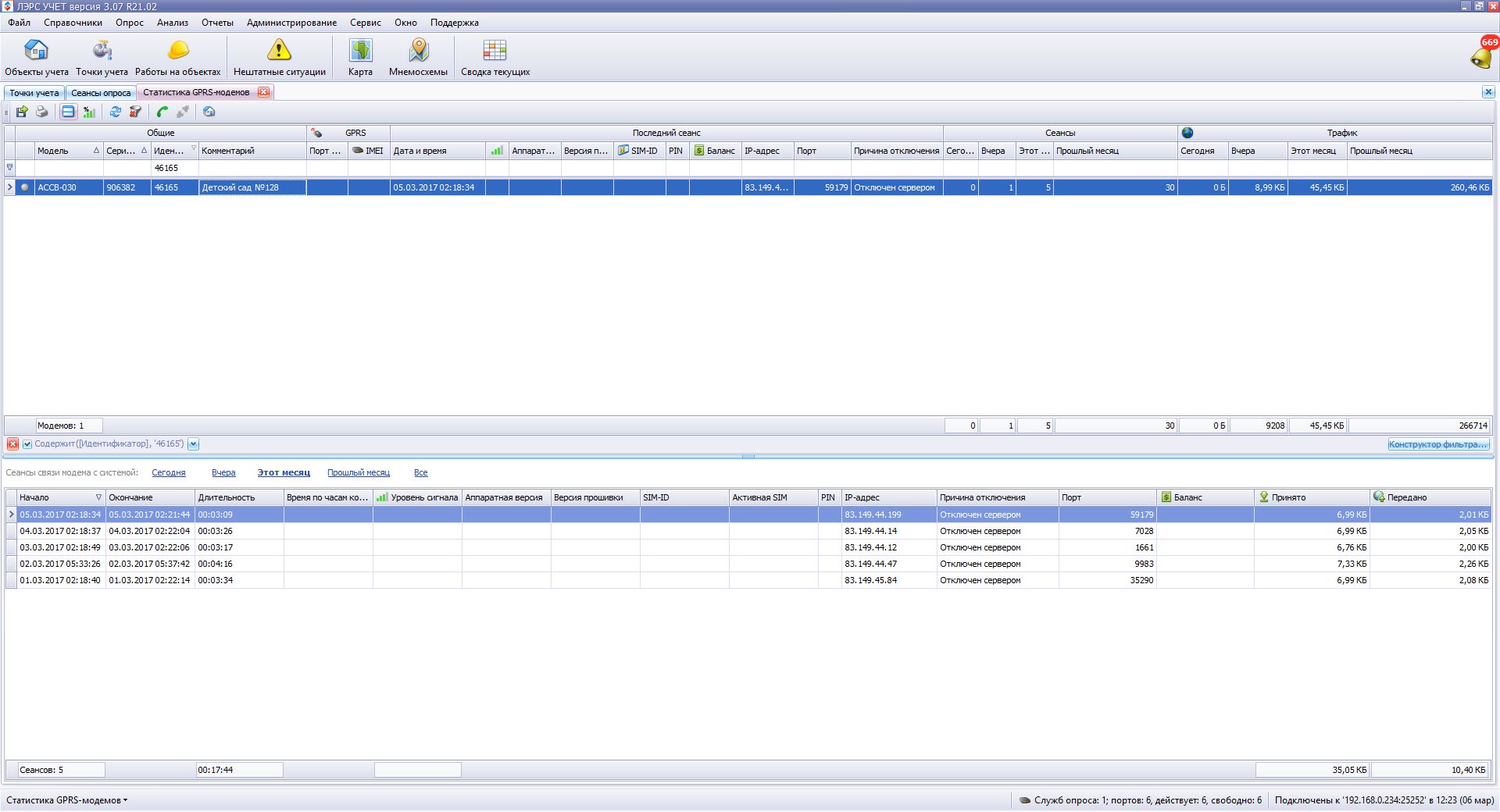The height and width of the screenshot is (812, 1500).
Task: Click the red X remove-filter button
Action: [12, 444]
